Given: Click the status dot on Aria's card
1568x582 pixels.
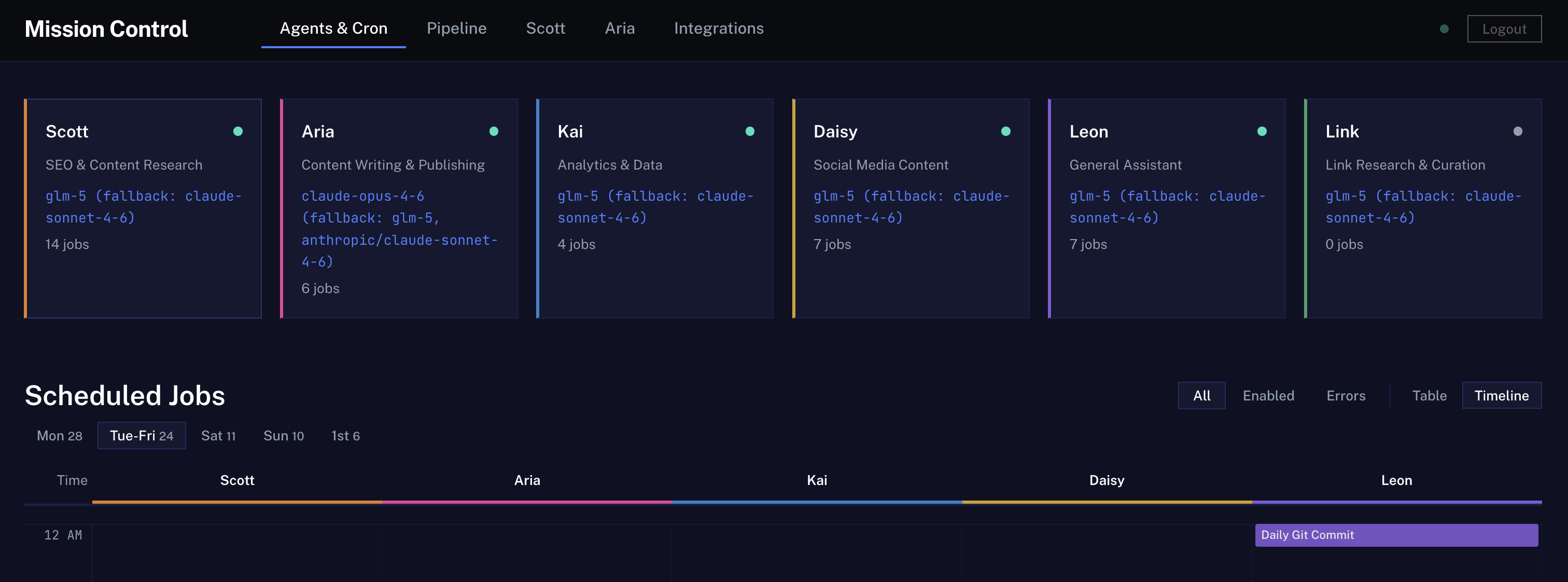Looking at the screenshot, I should pyautogui.click(x=494, y=131).
